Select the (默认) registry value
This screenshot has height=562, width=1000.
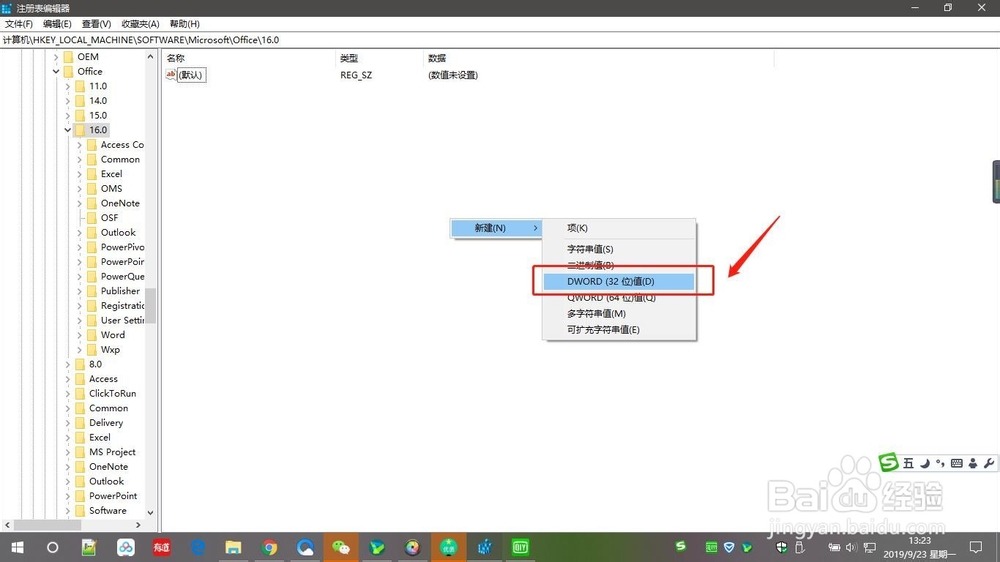[x=190, y=75]
